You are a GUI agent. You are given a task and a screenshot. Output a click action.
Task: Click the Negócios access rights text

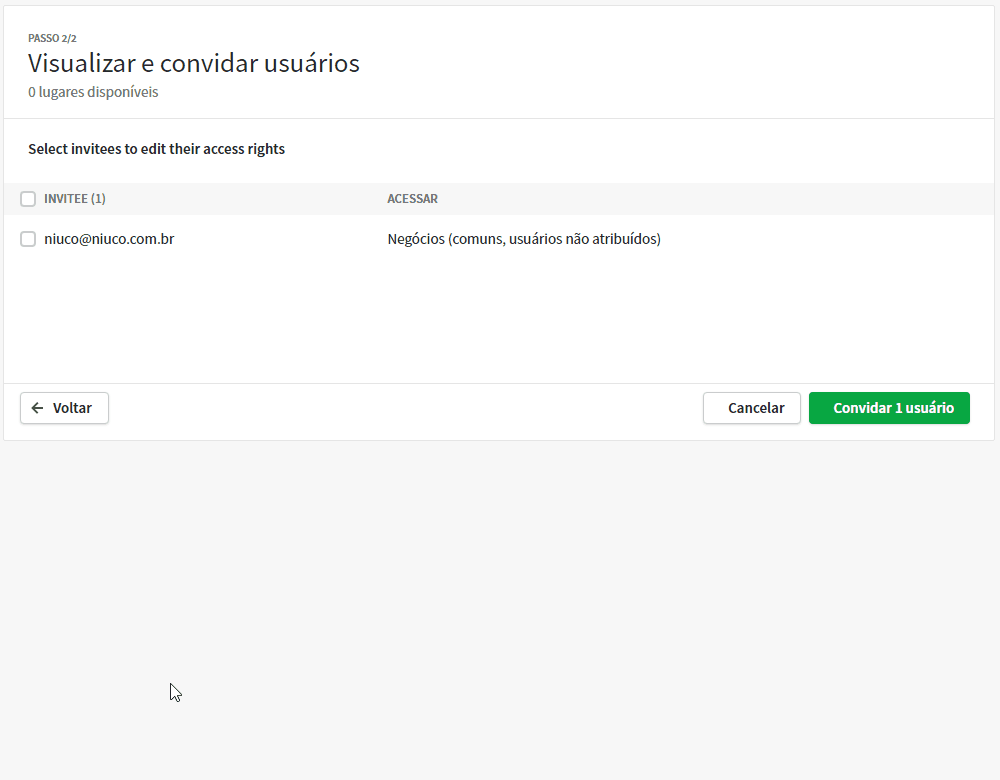tap(524, 239)
